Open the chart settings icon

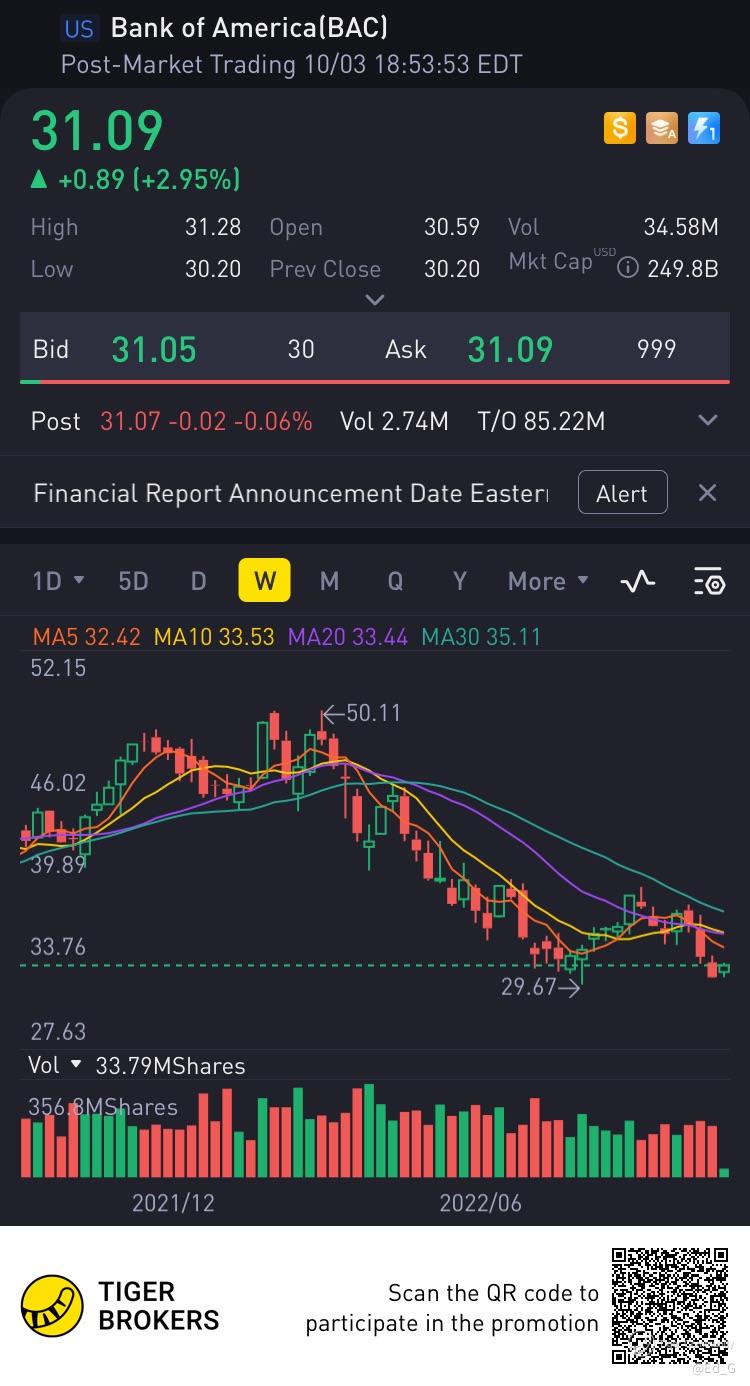708,581
